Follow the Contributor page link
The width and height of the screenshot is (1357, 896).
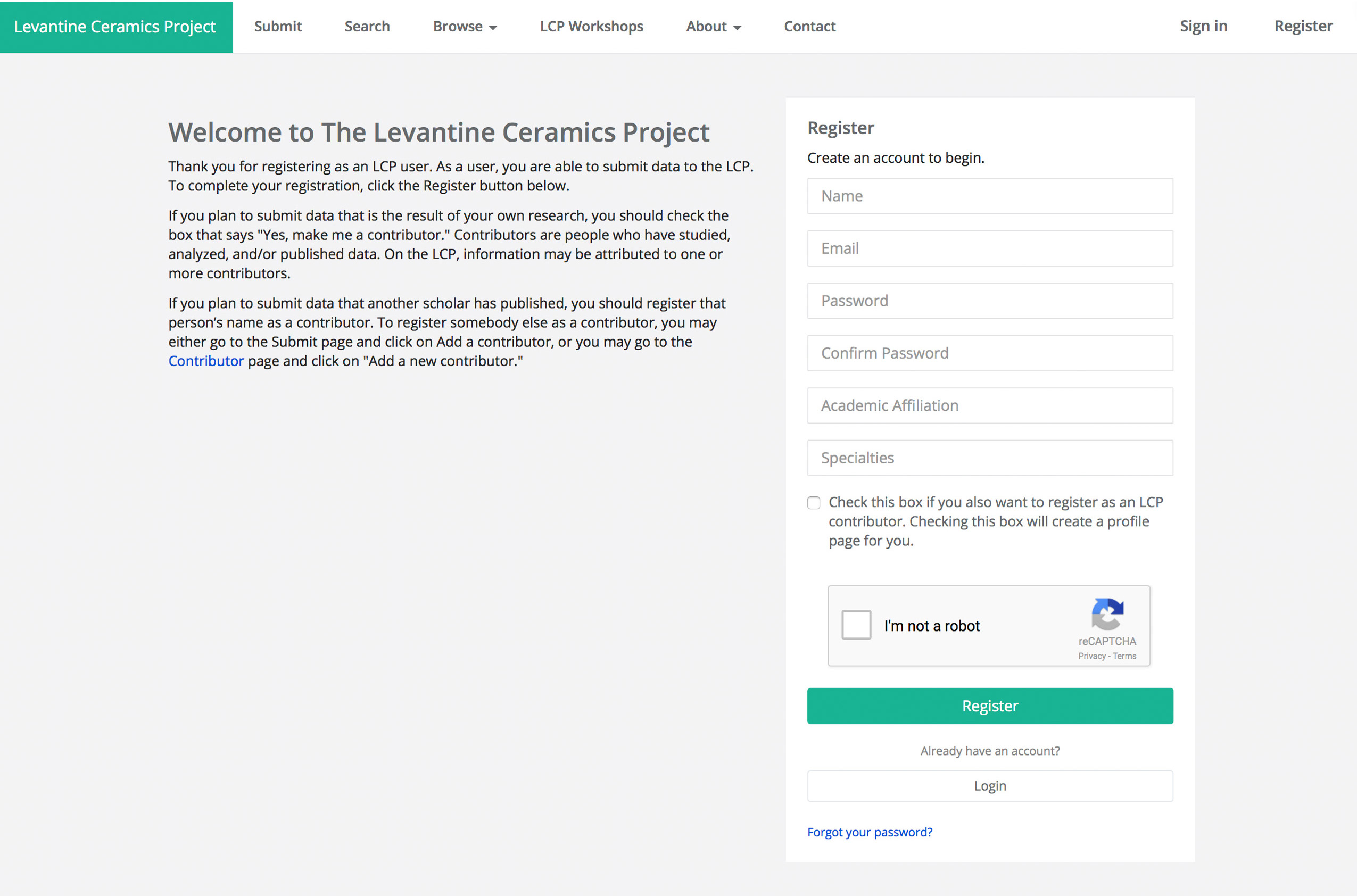(206, 361)
